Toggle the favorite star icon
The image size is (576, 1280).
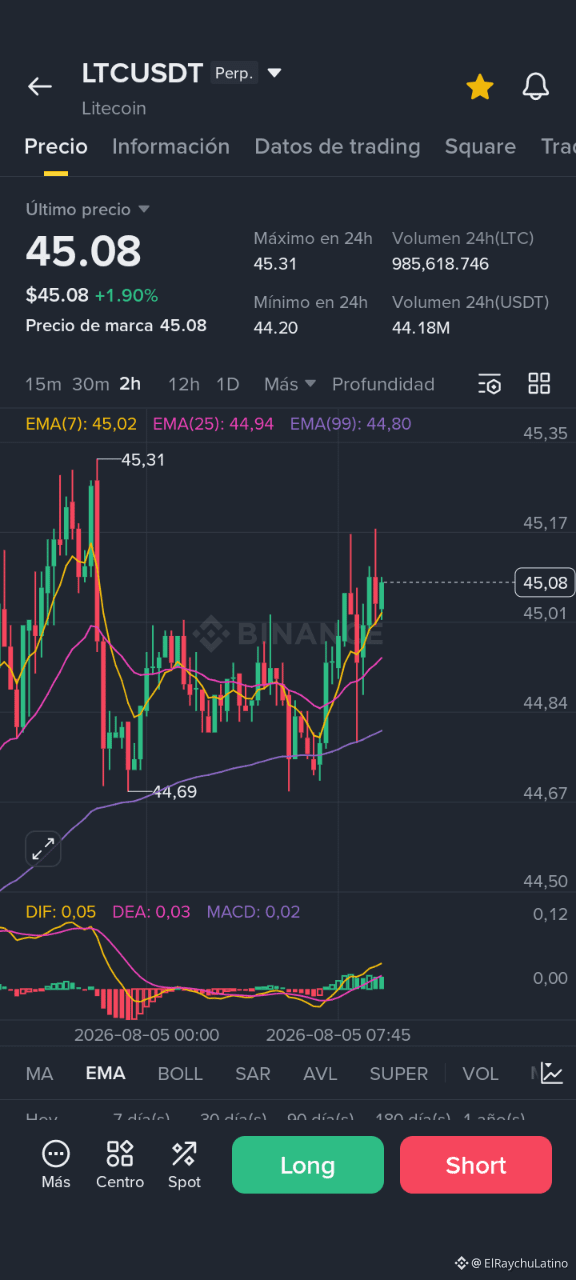pyautogui.click(x=480, y=87)
